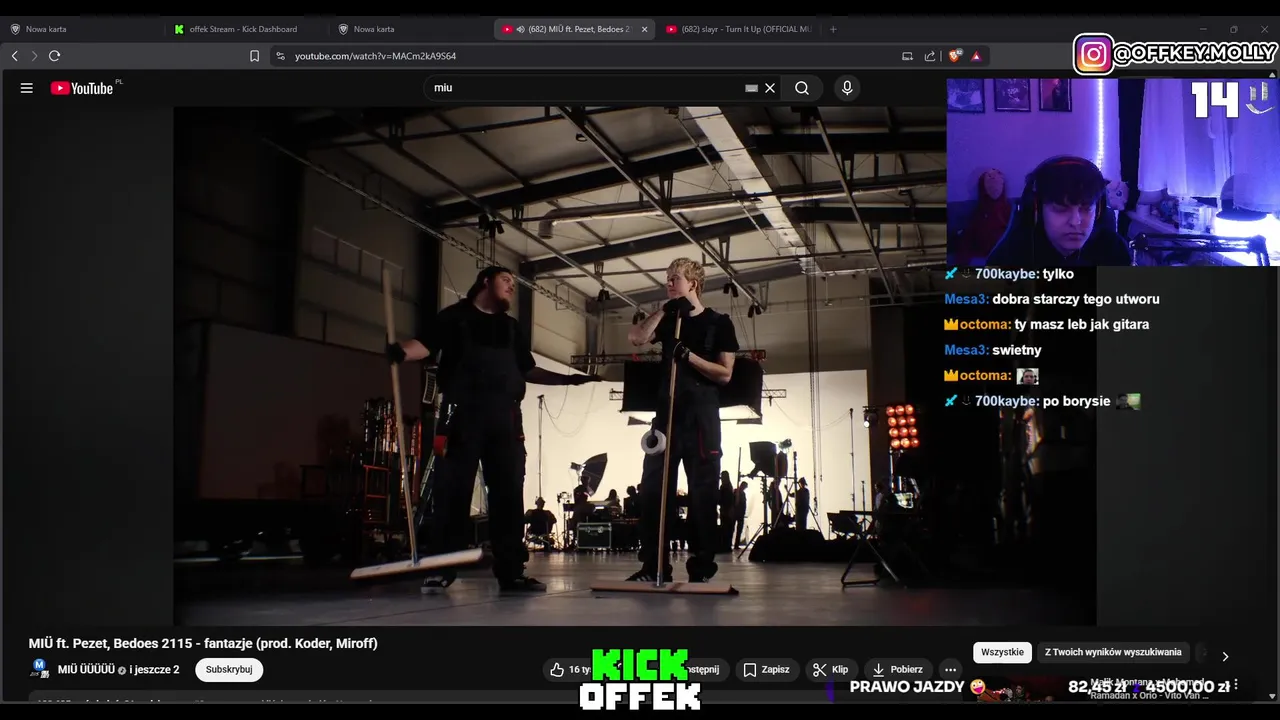The image size is (1280, 720).
Task: Bookmark this page using the bookmark icon
Action: tap(254, 56)
